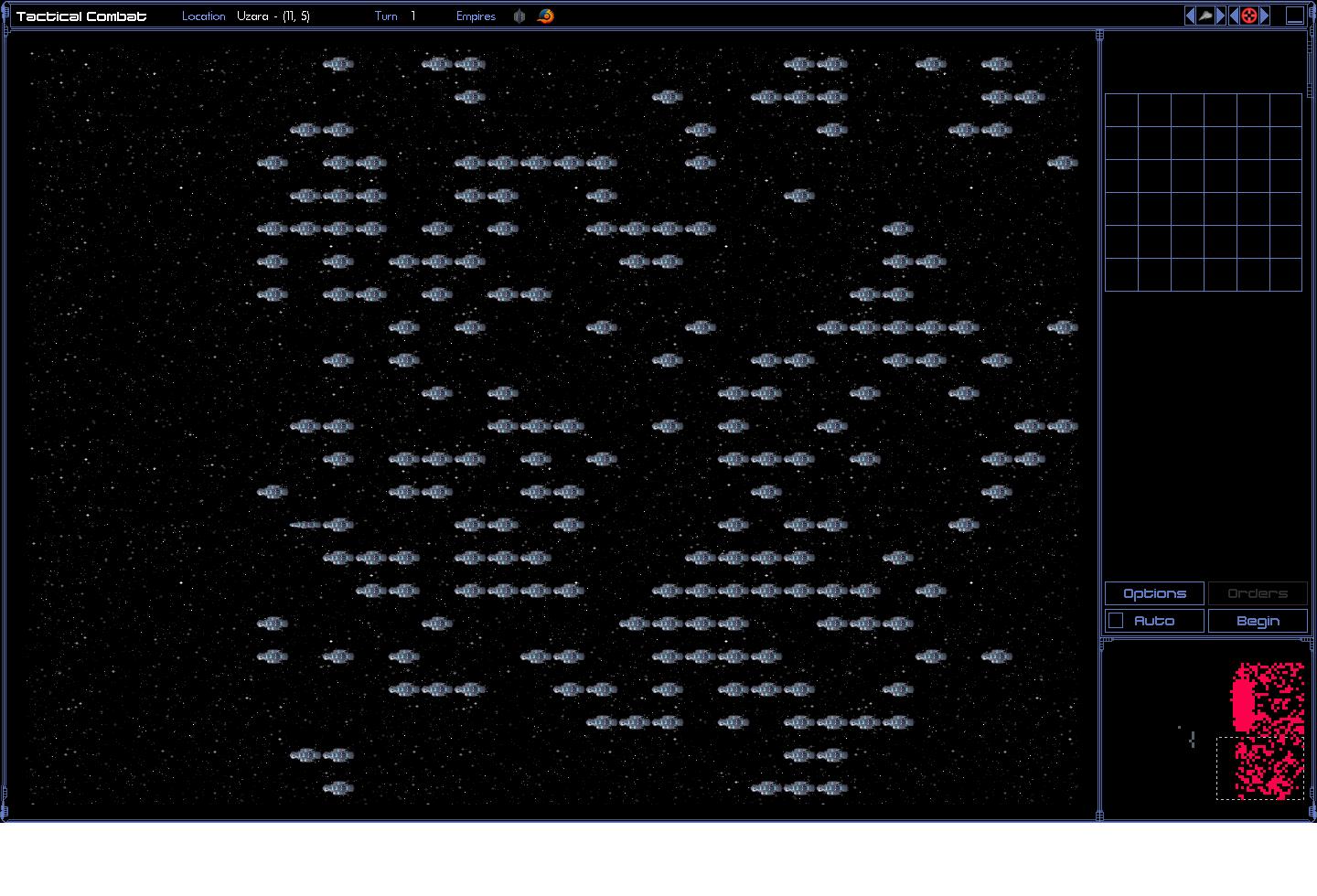Cycle to previous target using left arrow

tap(1234, 16)
